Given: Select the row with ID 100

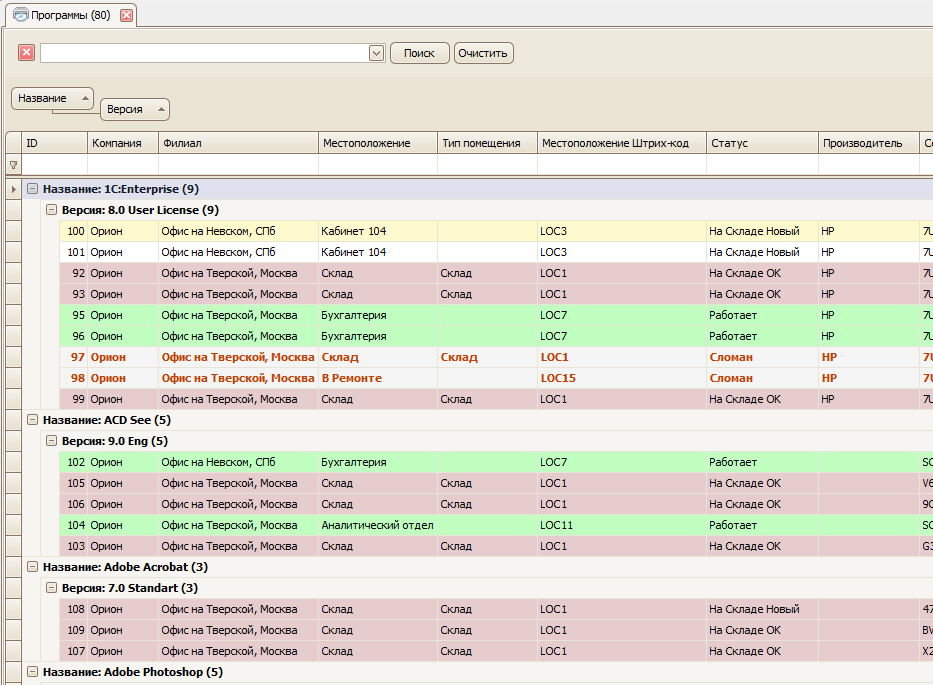Looking at the screenshot, I should point(496,231).
